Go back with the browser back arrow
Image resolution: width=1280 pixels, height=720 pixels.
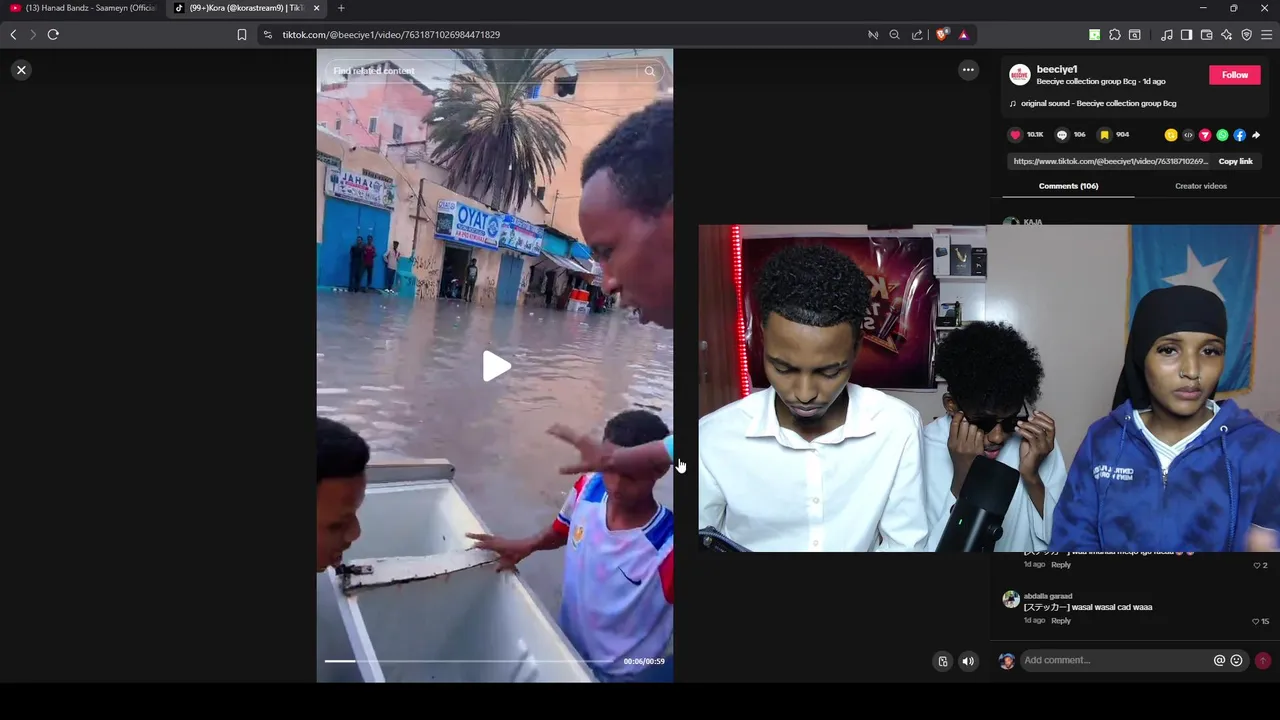pos(13,35)
